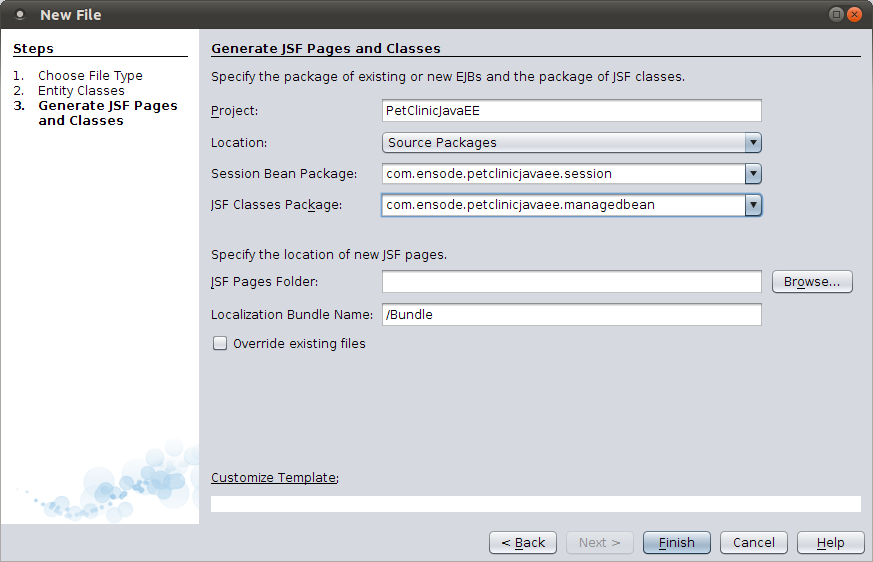
Task: Focus the JSF Pages Folder field
Action: pos(571,282)
